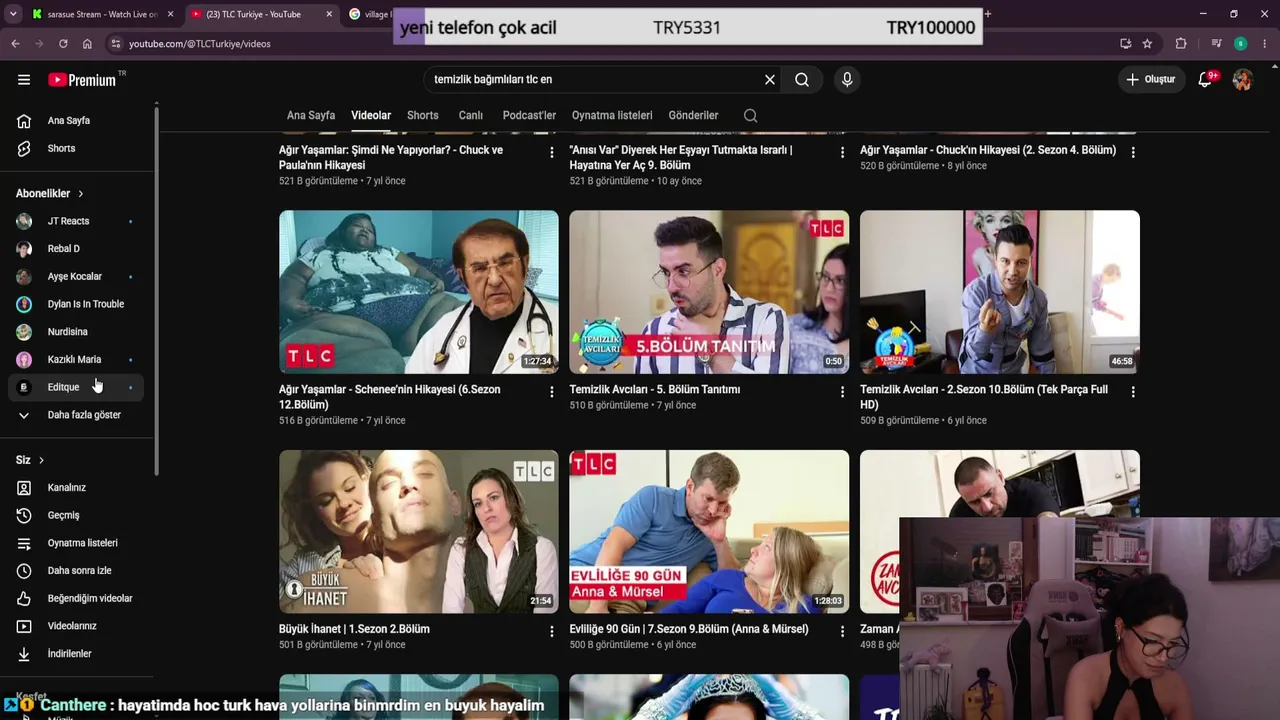The width and height of the screenshot is (1280, 720).
Task: Open options for Chuck ve Paula'nın Hikayesi video
Action: 551,152
